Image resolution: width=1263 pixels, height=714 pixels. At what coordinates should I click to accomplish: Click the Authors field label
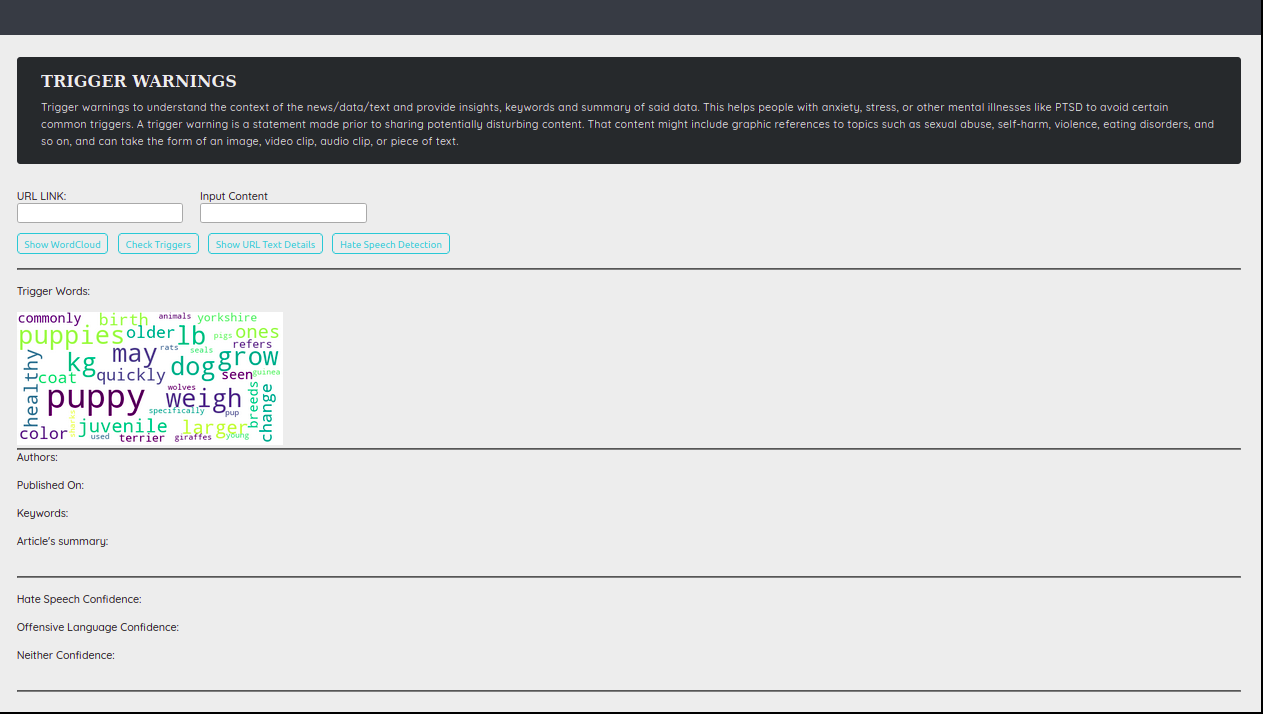[x=37, y=457]
